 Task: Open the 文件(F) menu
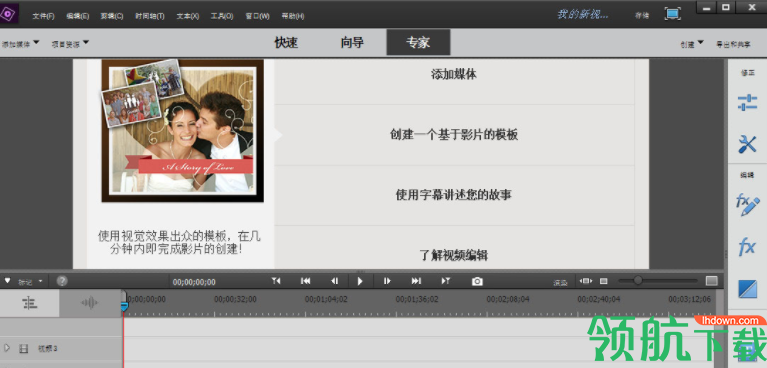coord(44,16)
